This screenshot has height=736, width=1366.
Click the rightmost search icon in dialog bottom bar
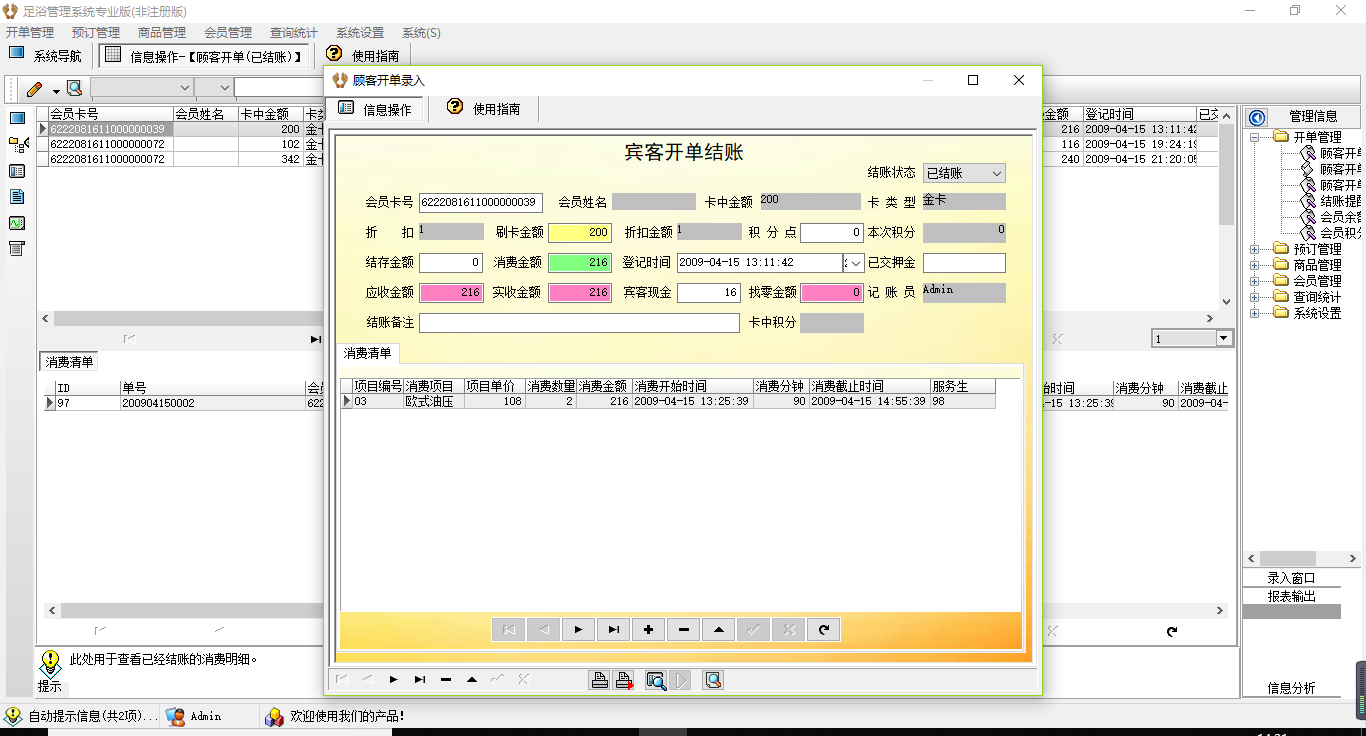[x=713, y=681]
